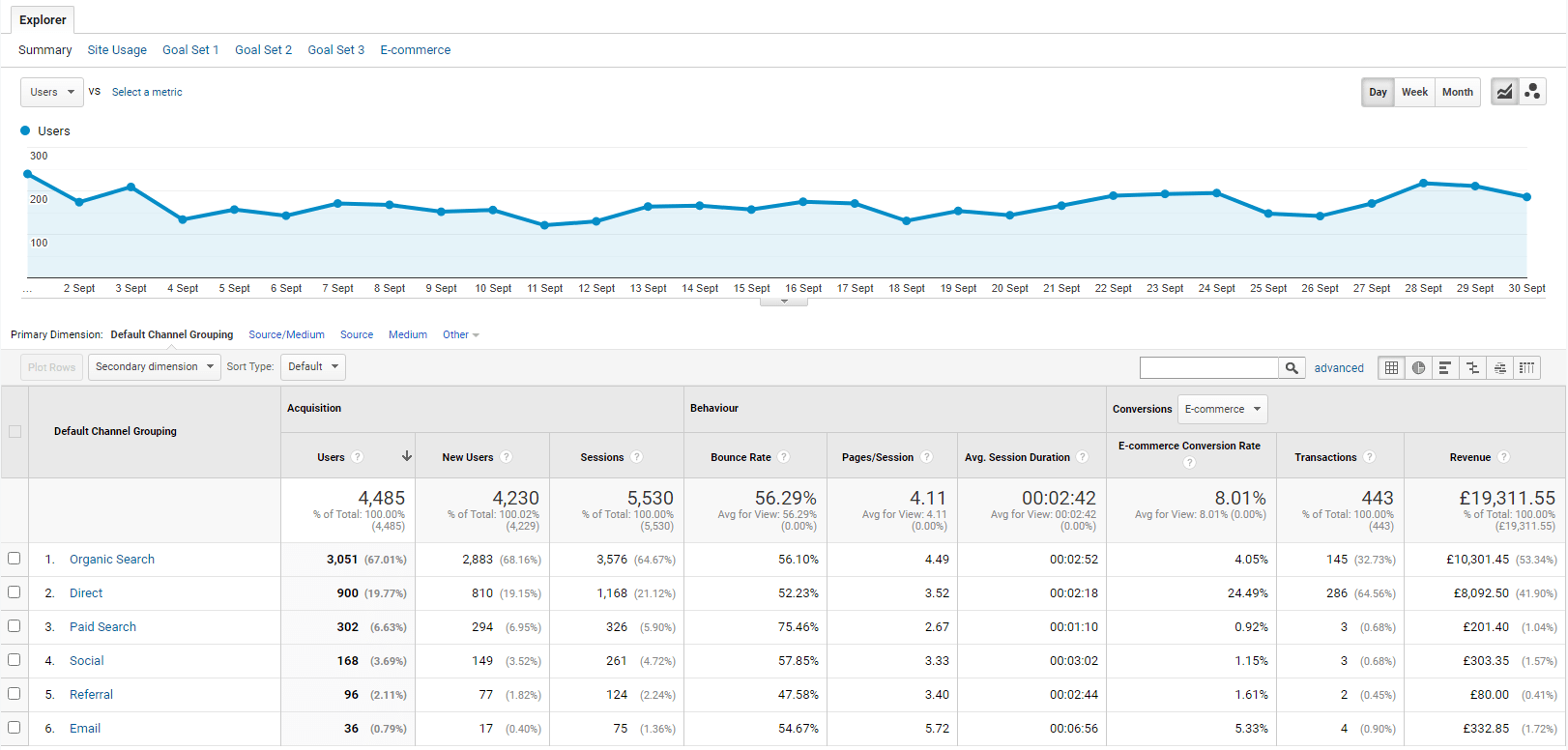Click into the table search input field
This screenshot has height=750, width=1568.
tap(1208, 368)
